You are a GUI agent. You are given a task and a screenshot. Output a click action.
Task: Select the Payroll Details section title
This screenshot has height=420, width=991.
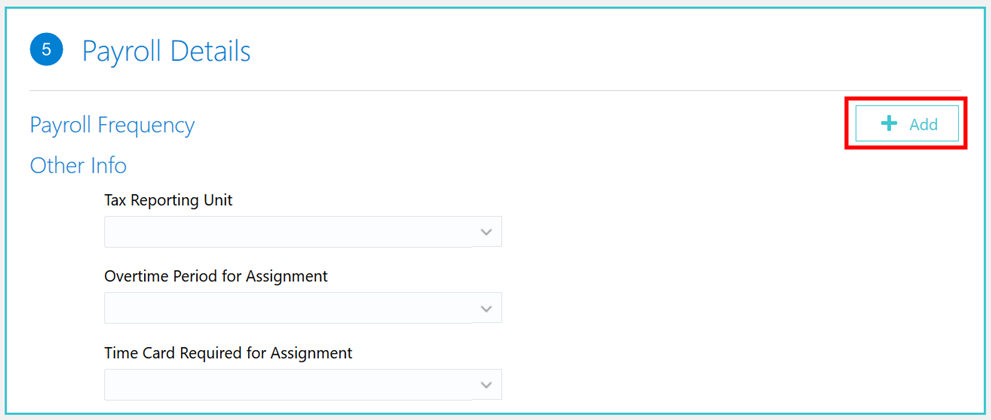tap(166, 51)
